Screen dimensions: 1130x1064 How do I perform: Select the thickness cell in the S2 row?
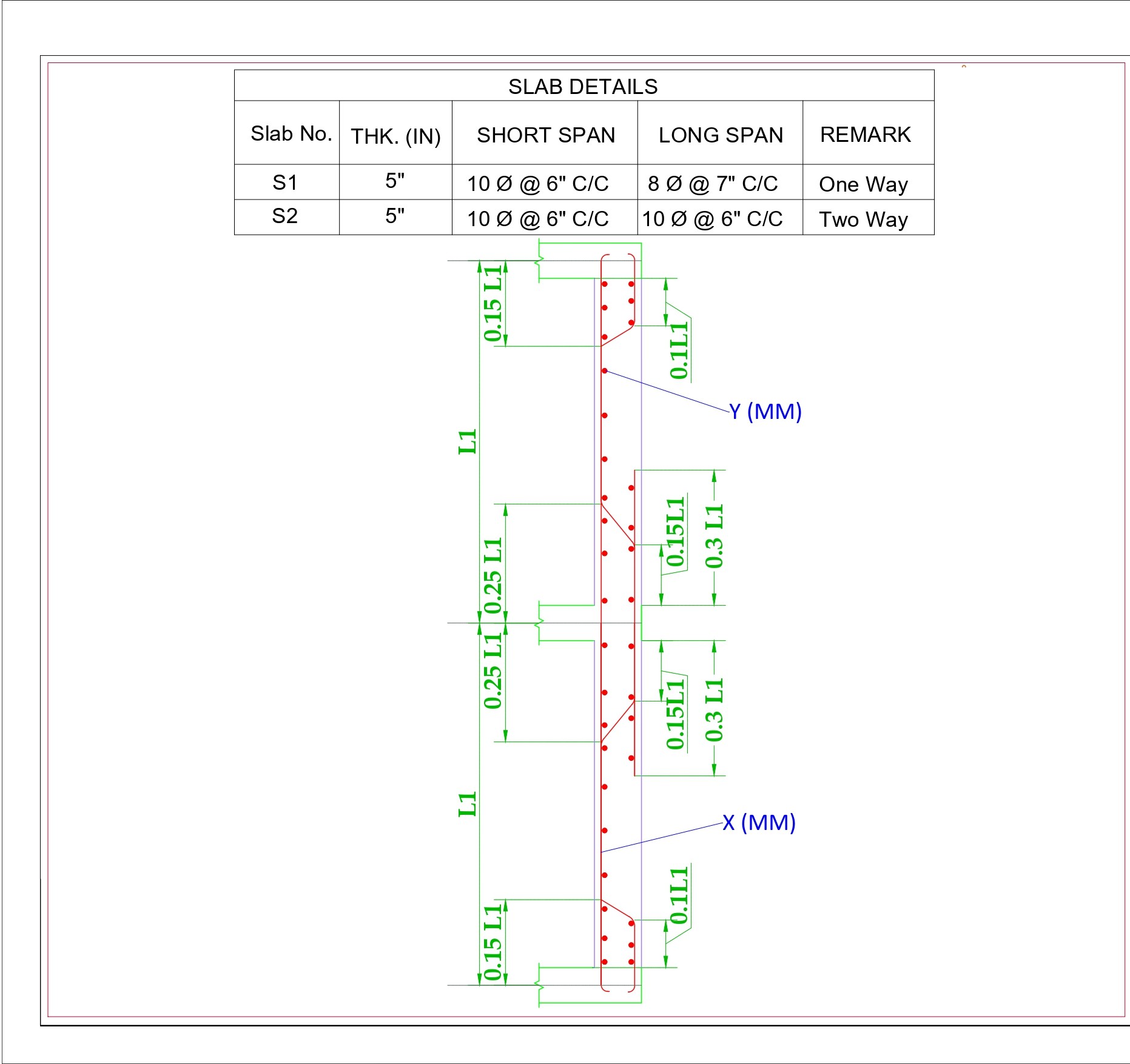pyautogui.click(x=395, y=215)
